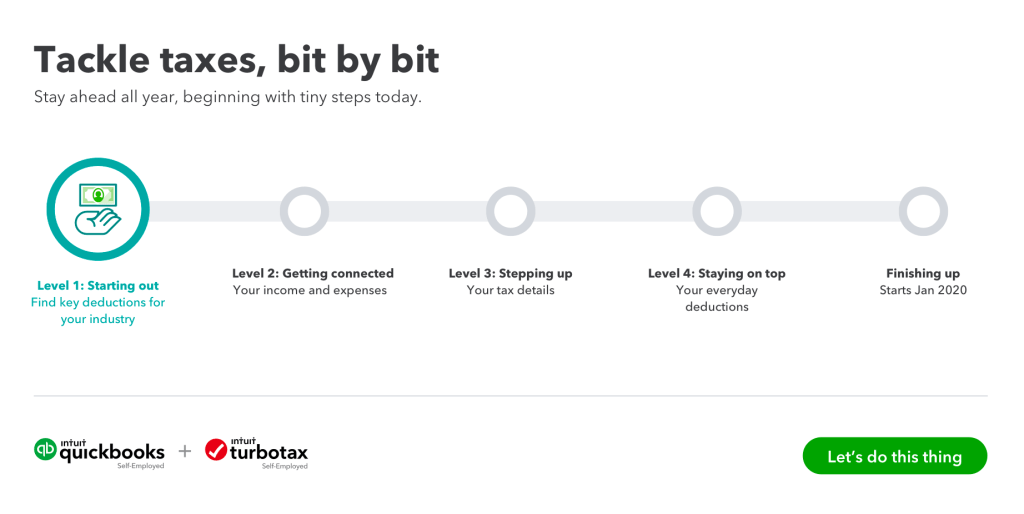
Task: Click the Level 1 money-in-hand icon
Action: (x=98, y=209)
